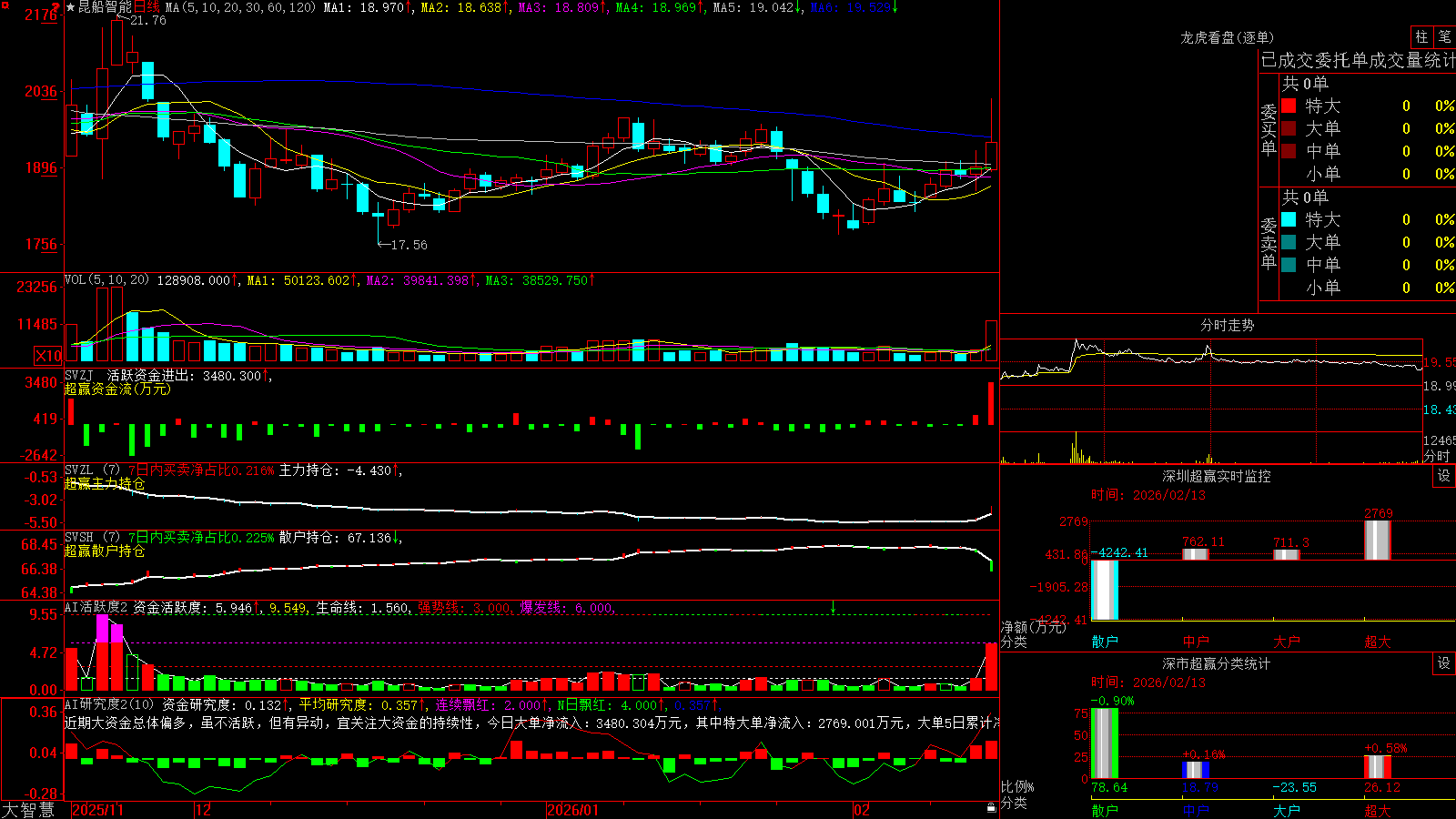Viewport: 1456px width, 819px height.
Task: Open the AI研究度2(10) indicator label
Action: 110,704
